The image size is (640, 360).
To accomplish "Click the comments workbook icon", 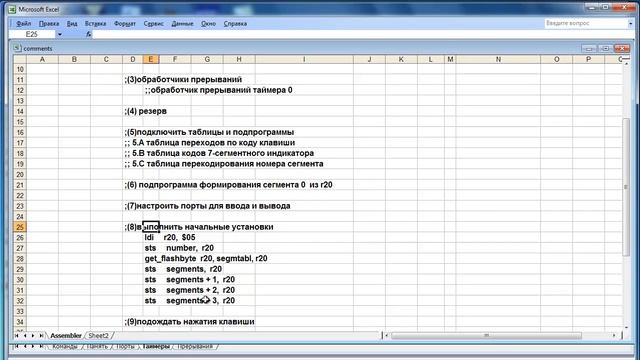I will click(x=17, y=48).
